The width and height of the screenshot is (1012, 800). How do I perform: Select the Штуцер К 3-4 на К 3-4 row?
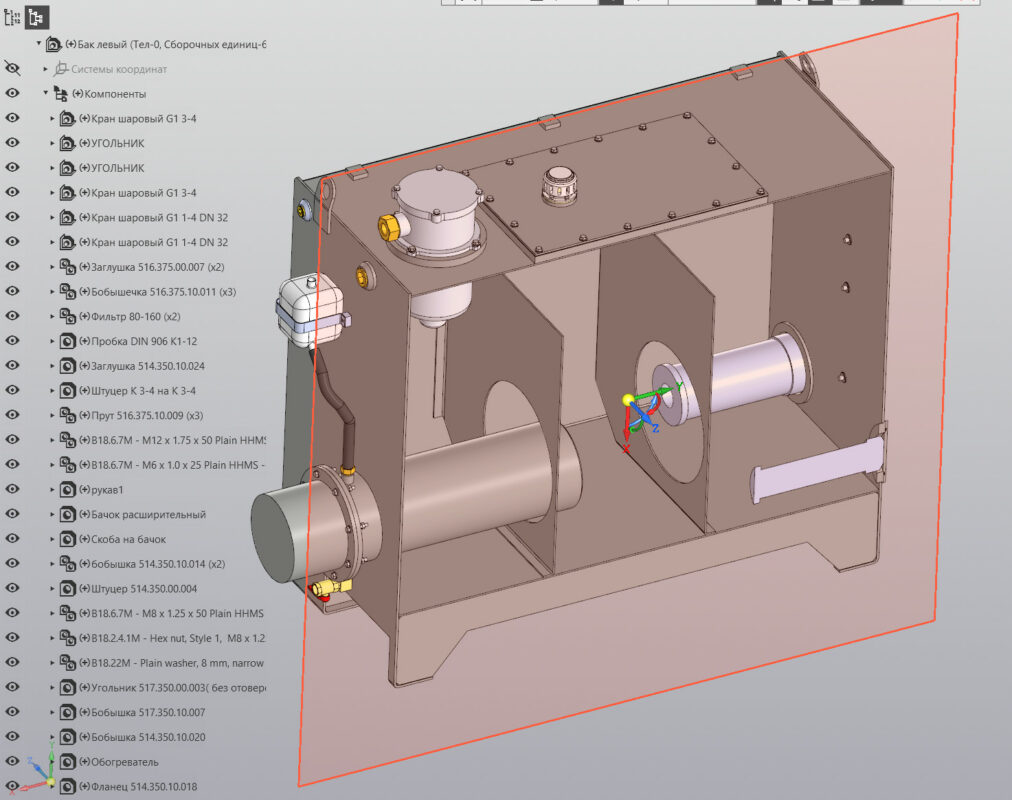click(137, 390)
